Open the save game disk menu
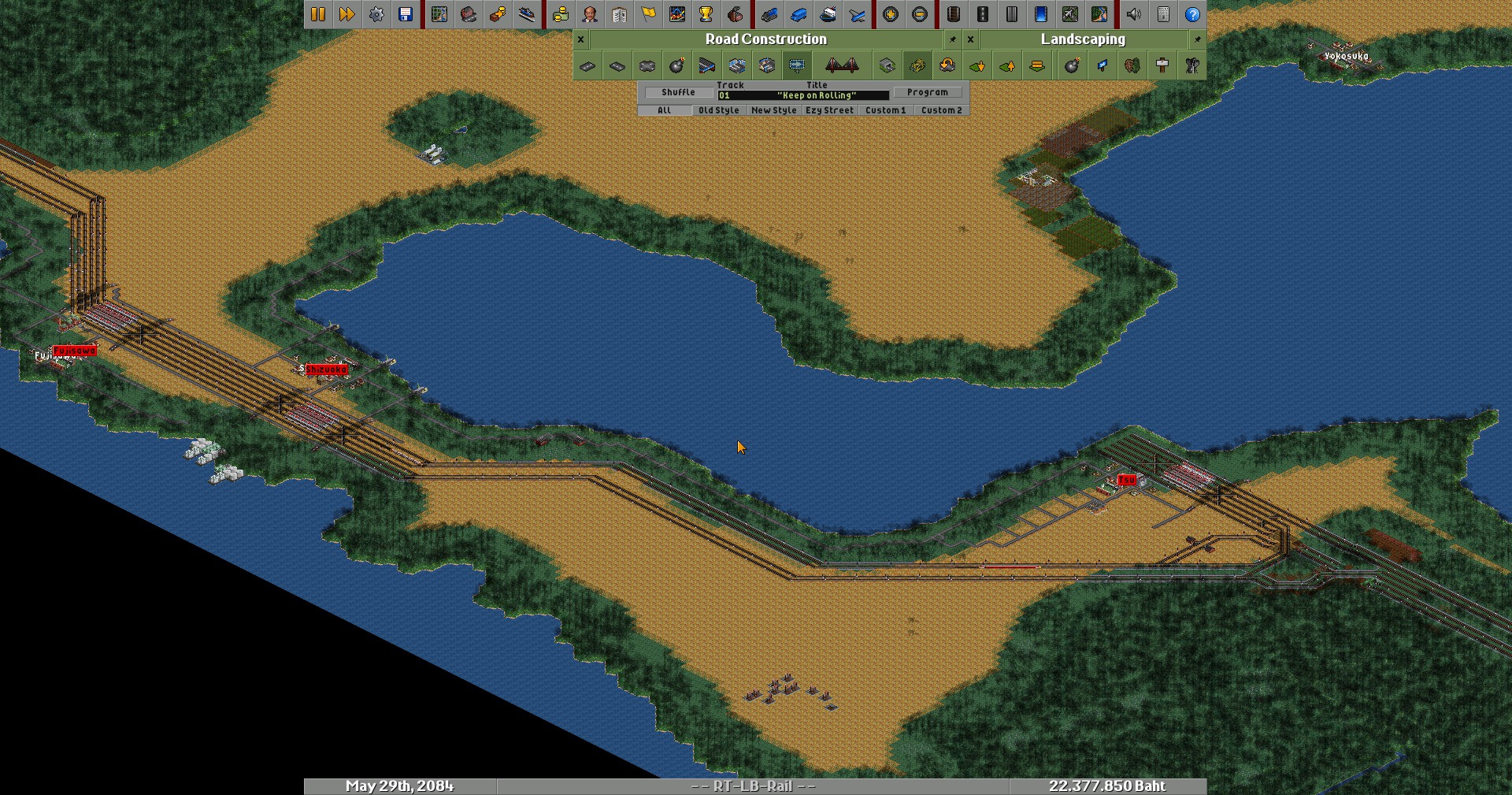 pyautogui.click(x=406, y=14)
